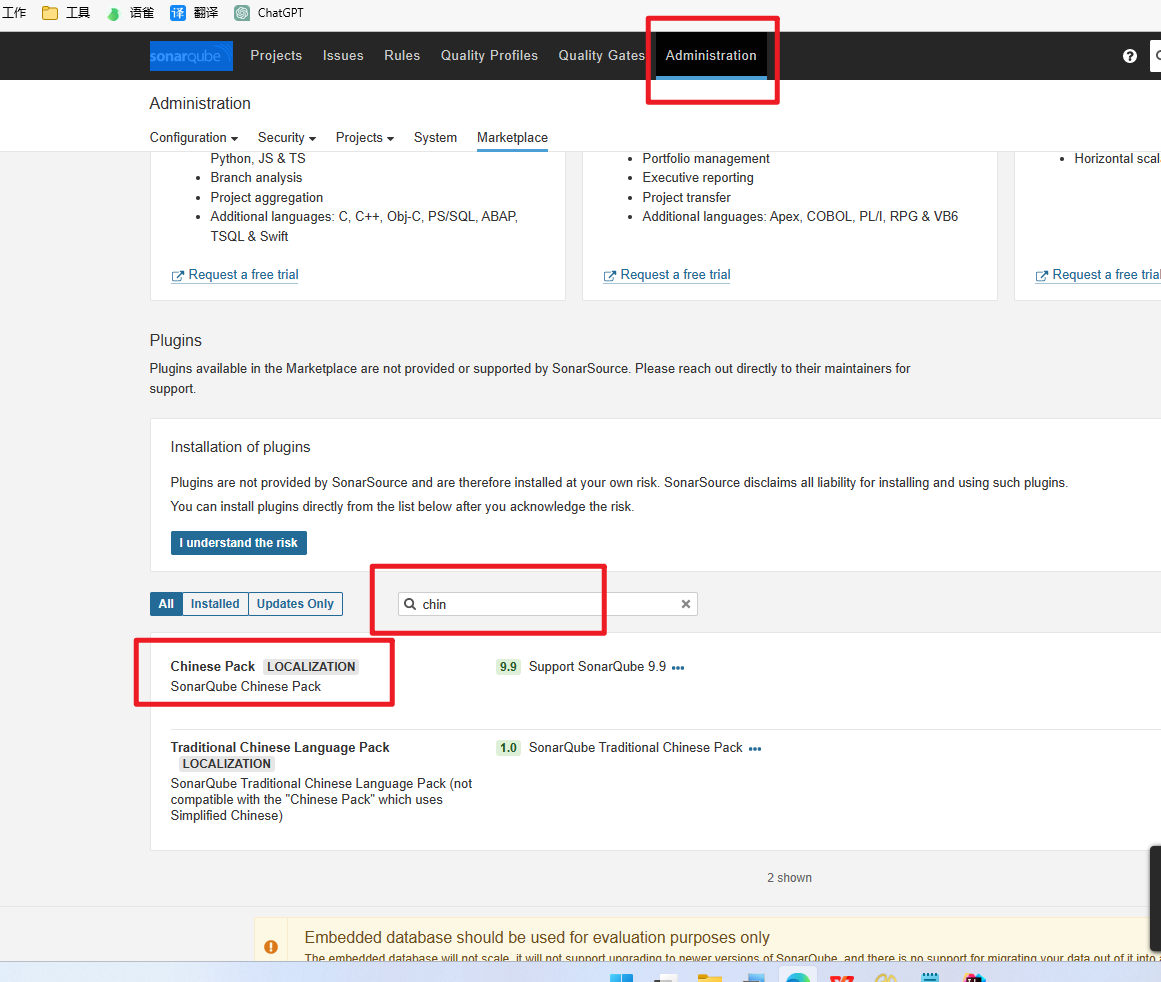1161x982 pixels.
Task: Click the "SonarQube Traditional Chinese Pack" release text
Action: coord(635,748)
